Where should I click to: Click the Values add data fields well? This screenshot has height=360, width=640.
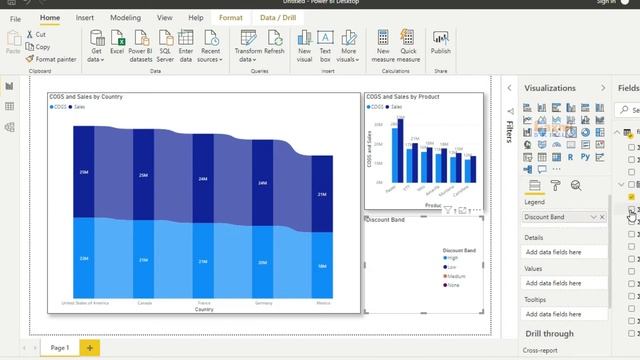tap(564, 283)
